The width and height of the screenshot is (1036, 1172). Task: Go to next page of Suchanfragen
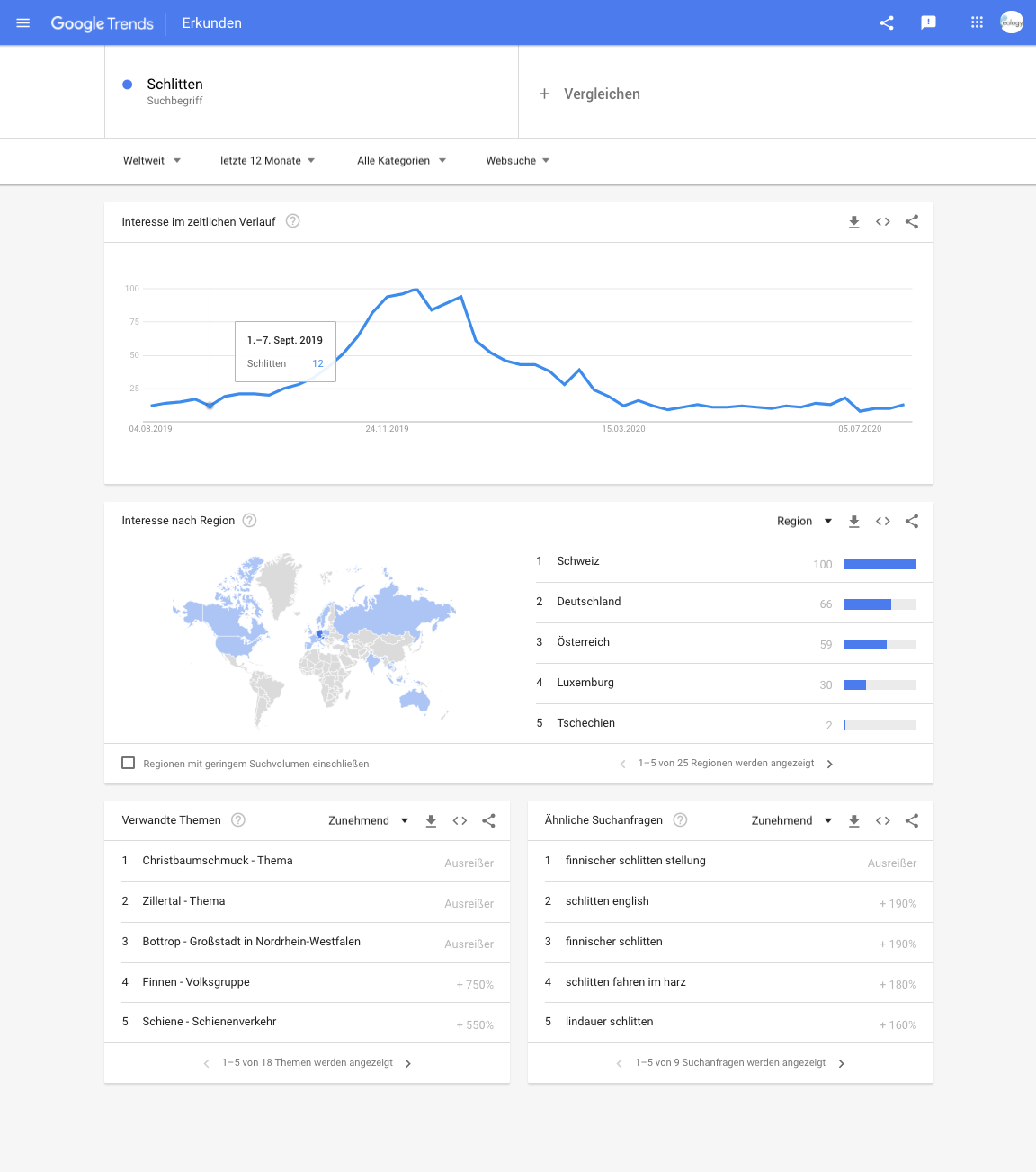842,1063
